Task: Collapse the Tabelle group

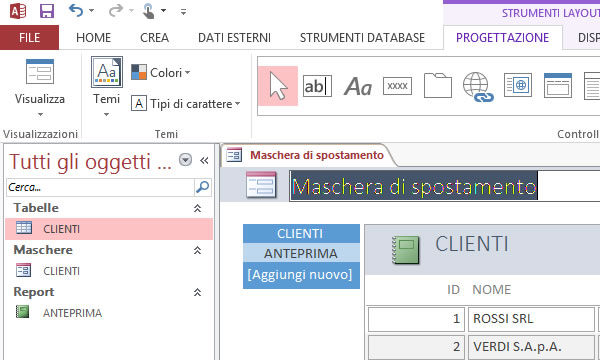Action: tap(197, 208)
